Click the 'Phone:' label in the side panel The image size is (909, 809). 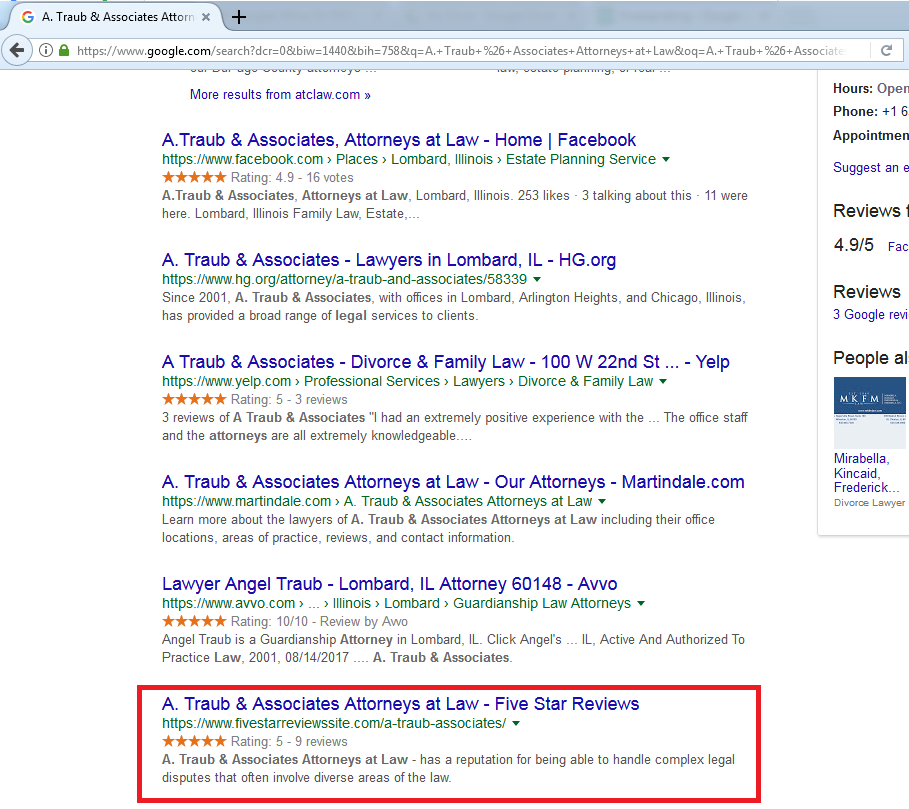coord(856,111)
